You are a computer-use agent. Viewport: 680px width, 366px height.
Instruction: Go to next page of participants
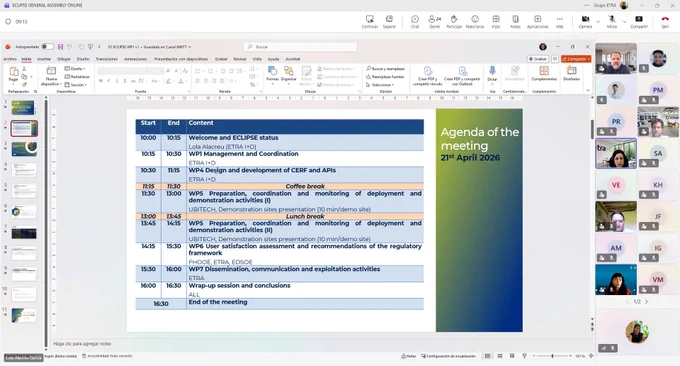point(647,302)
